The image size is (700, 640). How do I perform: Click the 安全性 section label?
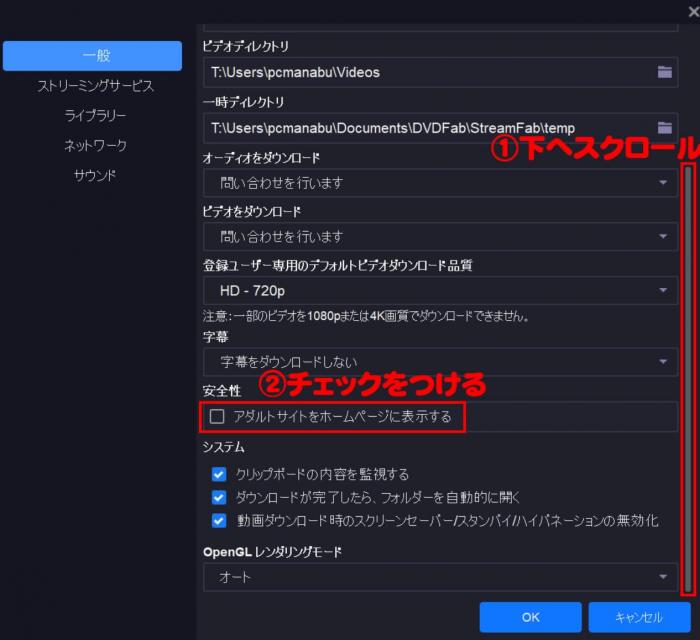(222, 391)
